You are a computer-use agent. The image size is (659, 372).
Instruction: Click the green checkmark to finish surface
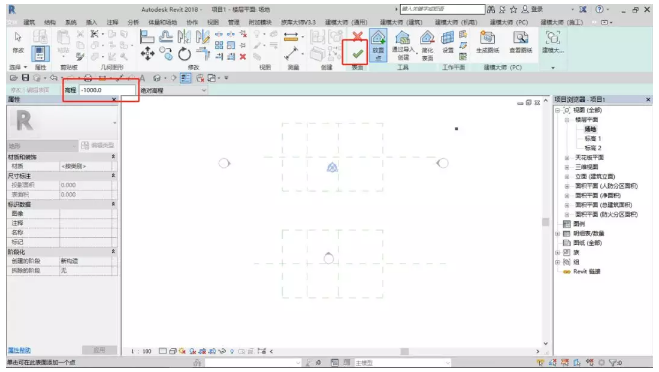coord(358,54)
